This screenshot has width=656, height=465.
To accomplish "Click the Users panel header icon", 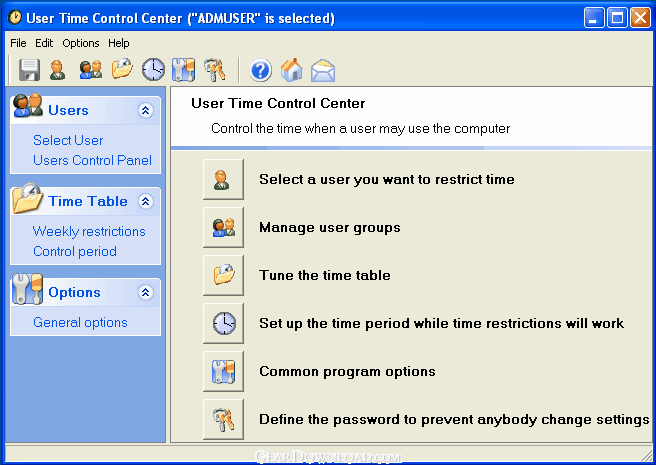I will 28,105.
